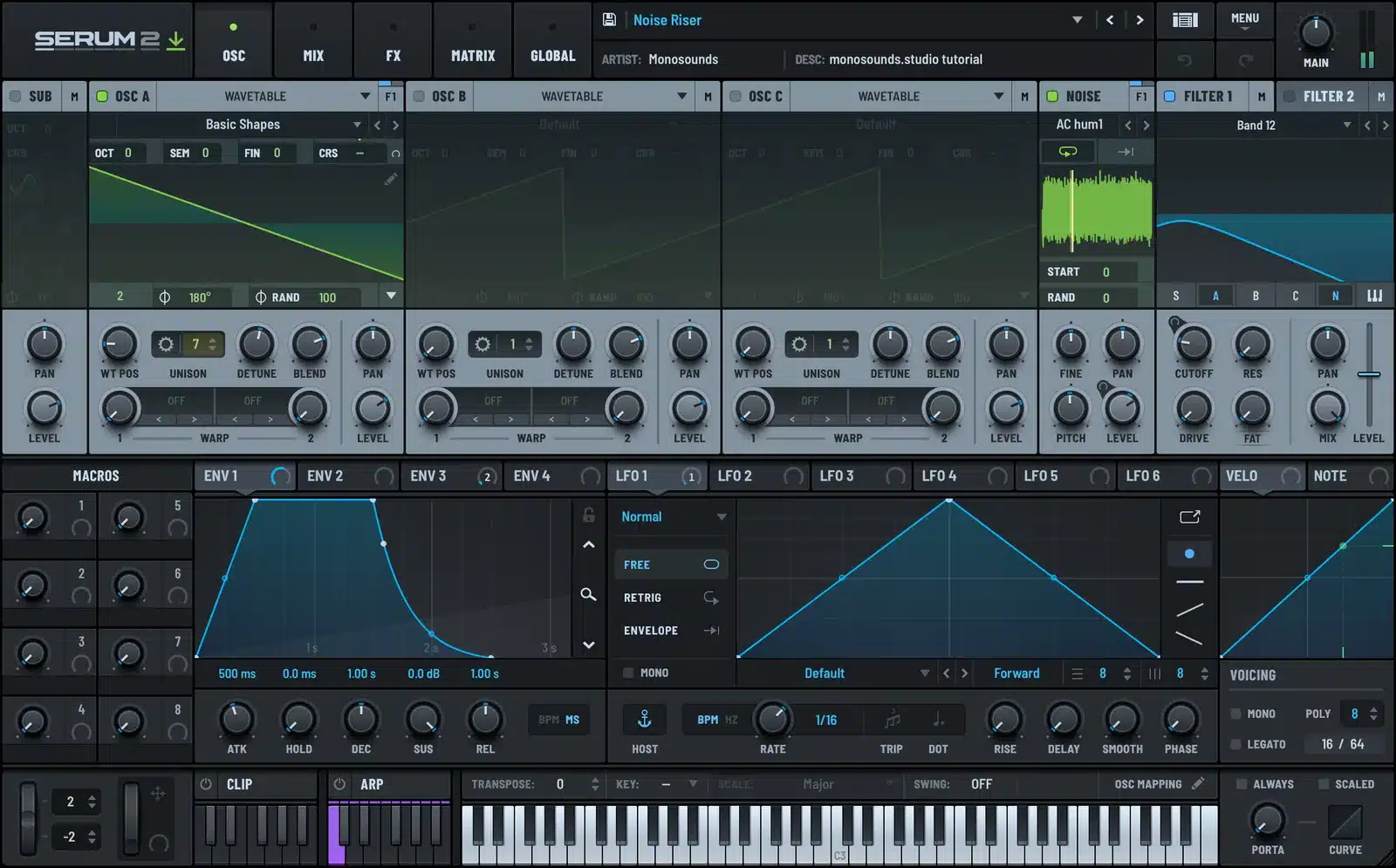Click the pencil edit icon in OSC A wavetable
The height and width of the screenshot is (868, 1396).
(391, 179)
